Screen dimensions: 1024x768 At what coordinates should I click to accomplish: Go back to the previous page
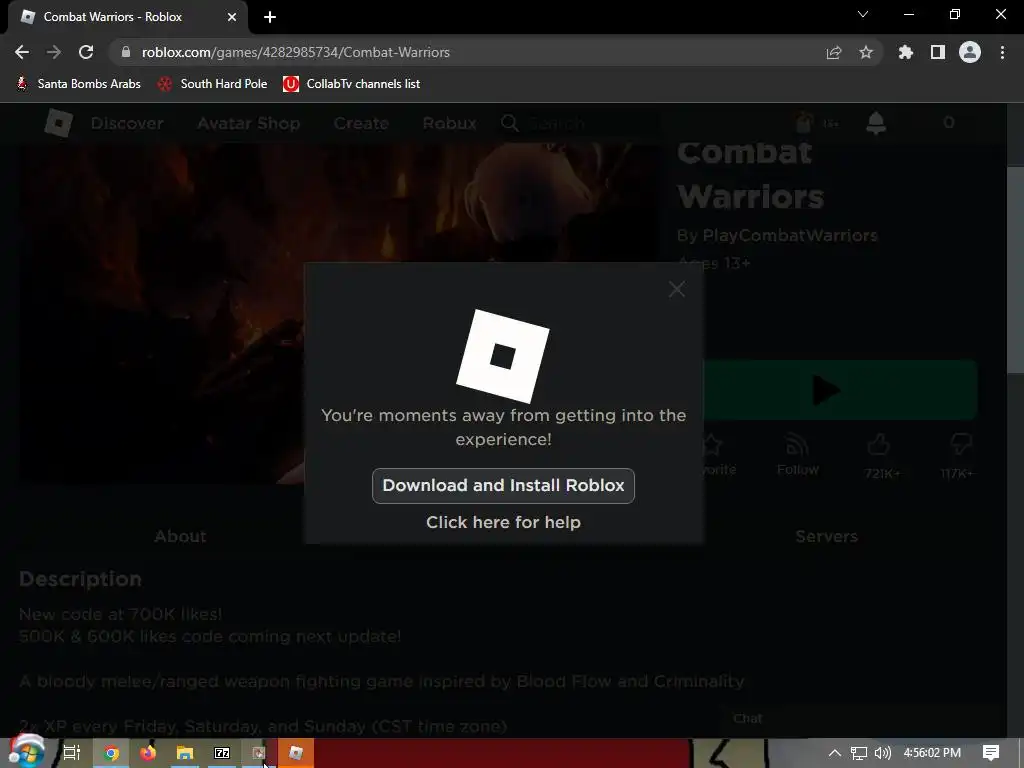coord(22,52)
